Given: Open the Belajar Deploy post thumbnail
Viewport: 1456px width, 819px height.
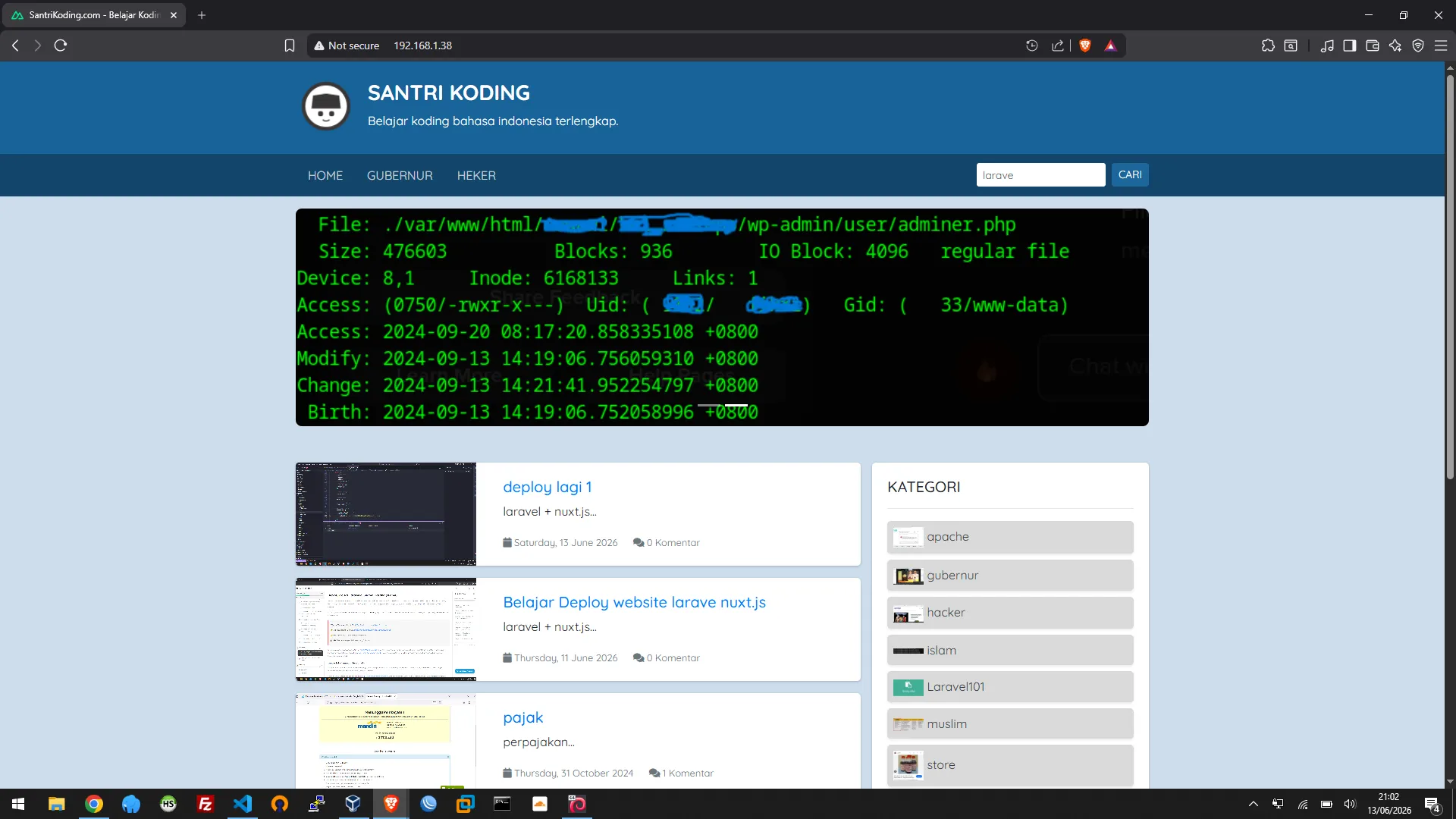Looking at the screenshot, I should pyautogui.click(x=386, y=629).
